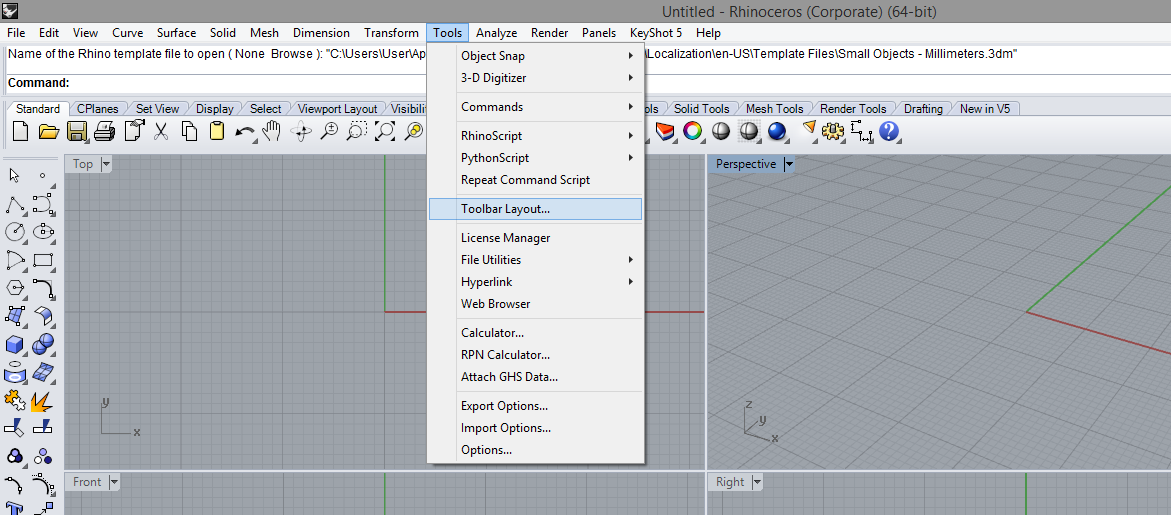Open a file with the folder icon
Viewport: 1171px width, 515px height.
click(49, 131)
